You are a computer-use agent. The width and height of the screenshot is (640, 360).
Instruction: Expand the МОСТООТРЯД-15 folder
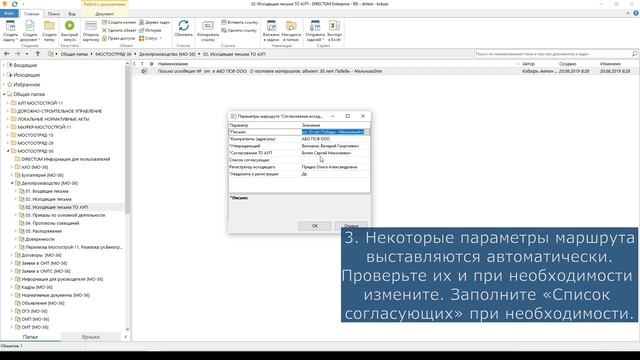8,135
